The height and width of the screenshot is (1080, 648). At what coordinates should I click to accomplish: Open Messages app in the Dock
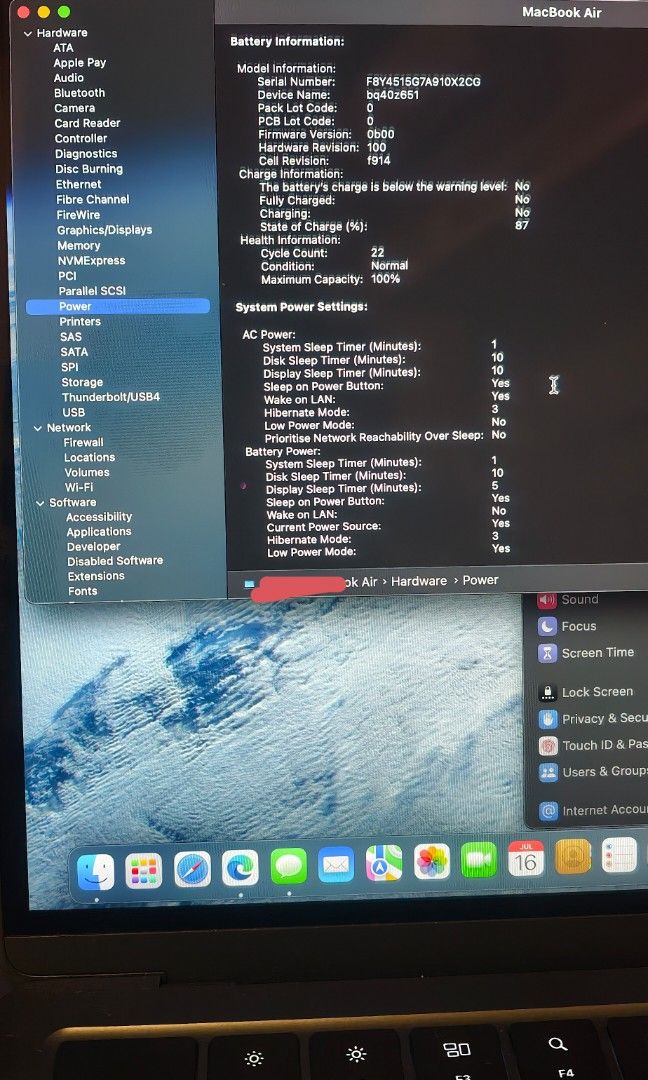click(x=289, y=866)
